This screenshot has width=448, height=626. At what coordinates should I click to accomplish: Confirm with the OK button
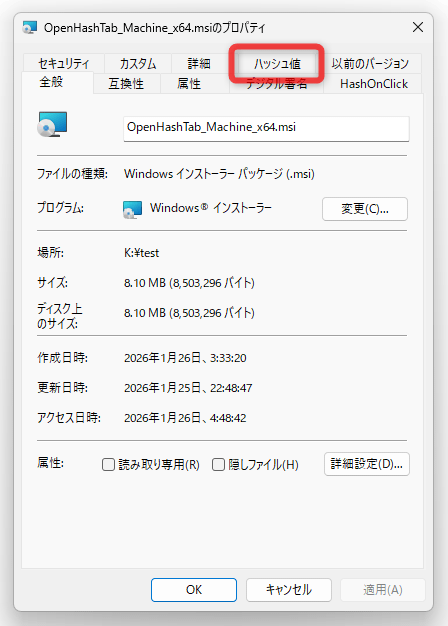[x=194, y=590]
